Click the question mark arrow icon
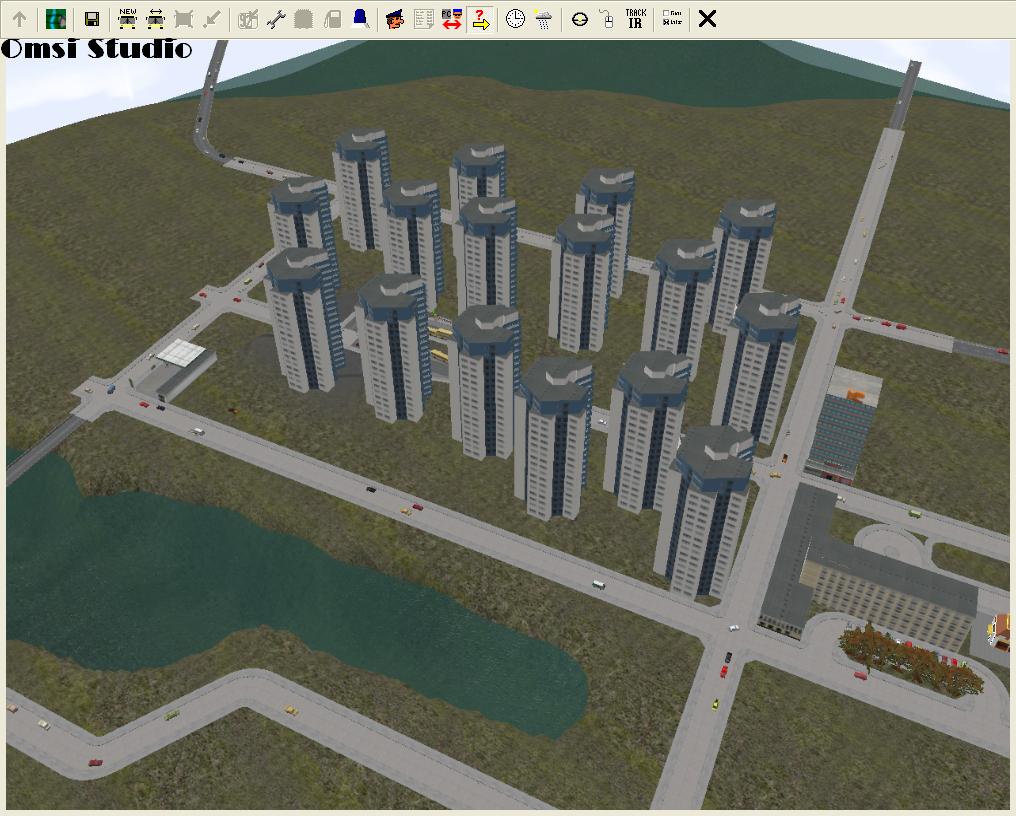This screenshot has height=816, width=1016. pos(481,19)
